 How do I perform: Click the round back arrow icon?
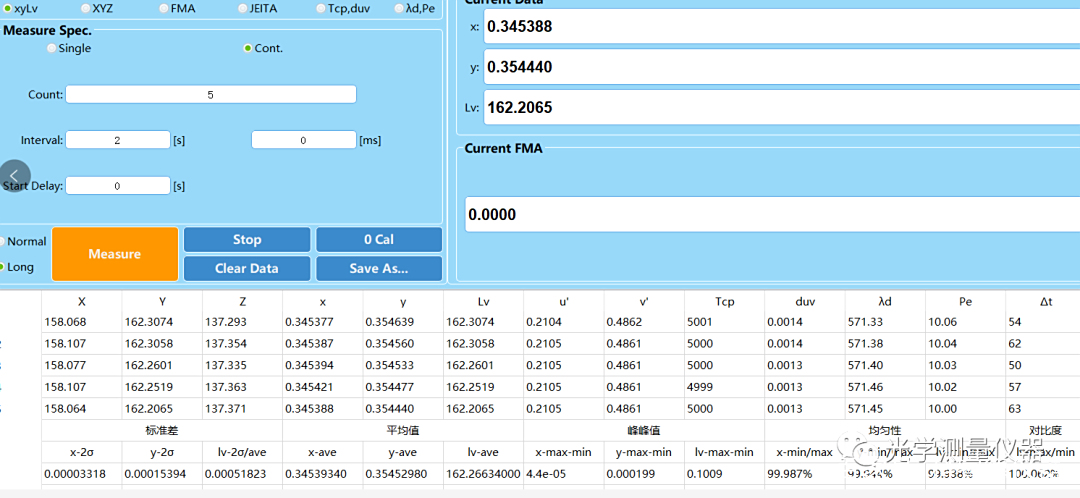(x=13, y=176)
